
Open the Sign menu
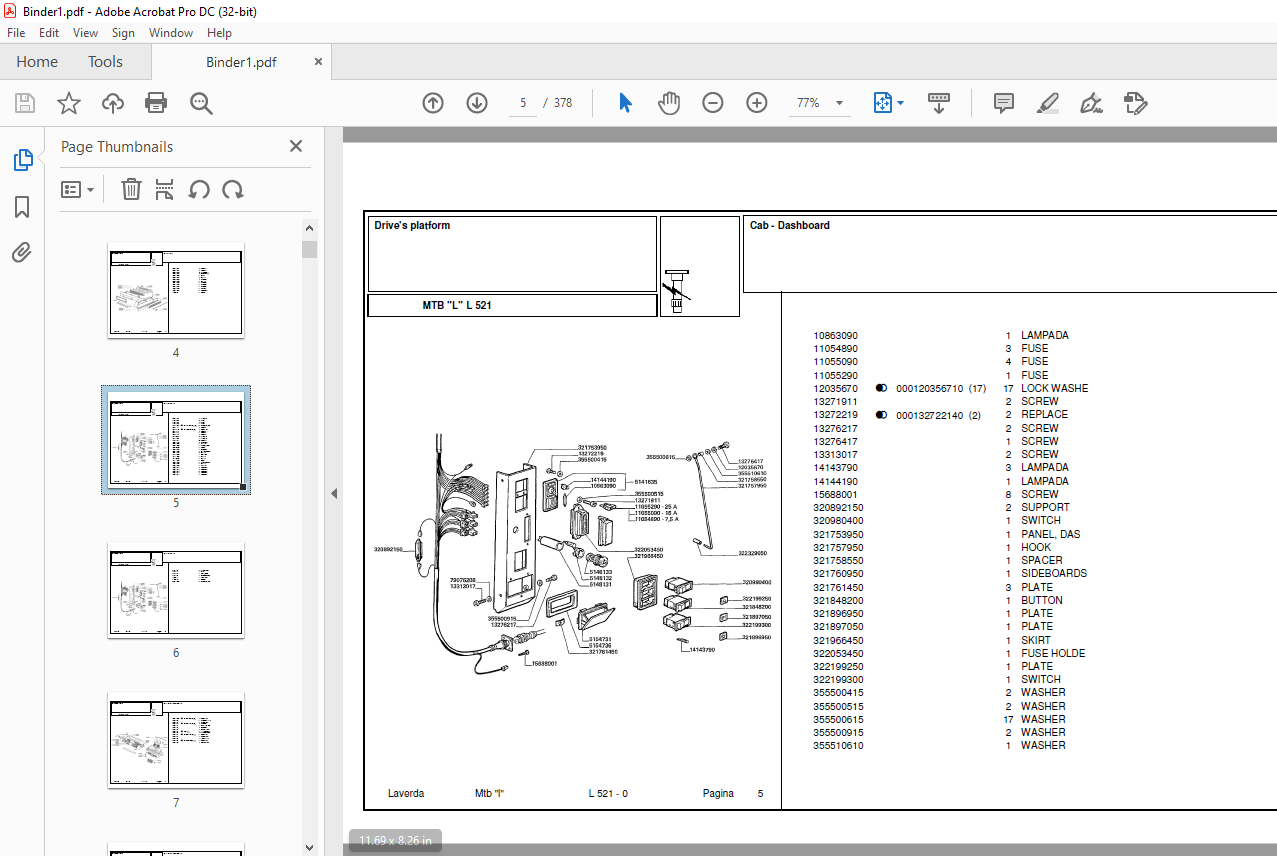coord(123,33)
